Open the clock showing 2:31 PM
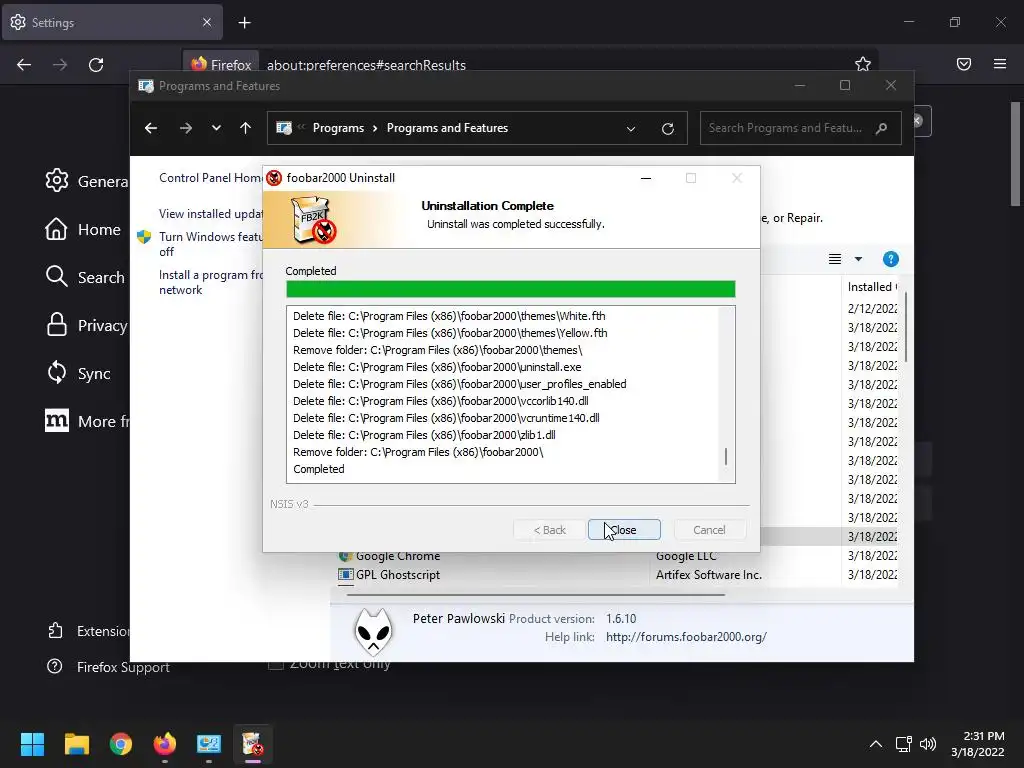 tap(978, 744)
